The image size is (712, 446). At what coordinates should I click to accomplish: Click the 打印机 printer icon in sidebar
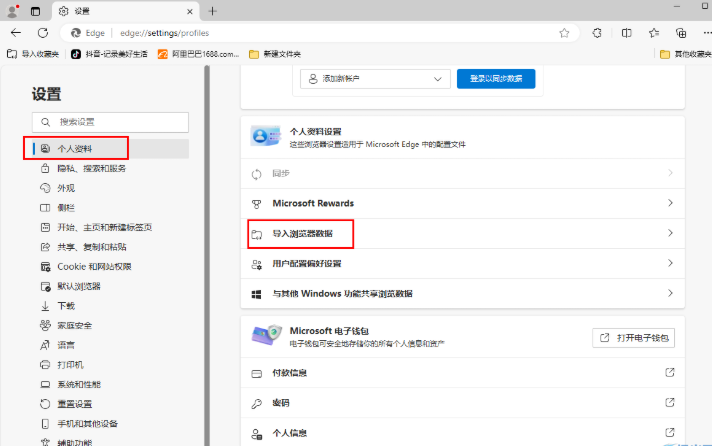(x=45, y=365)
